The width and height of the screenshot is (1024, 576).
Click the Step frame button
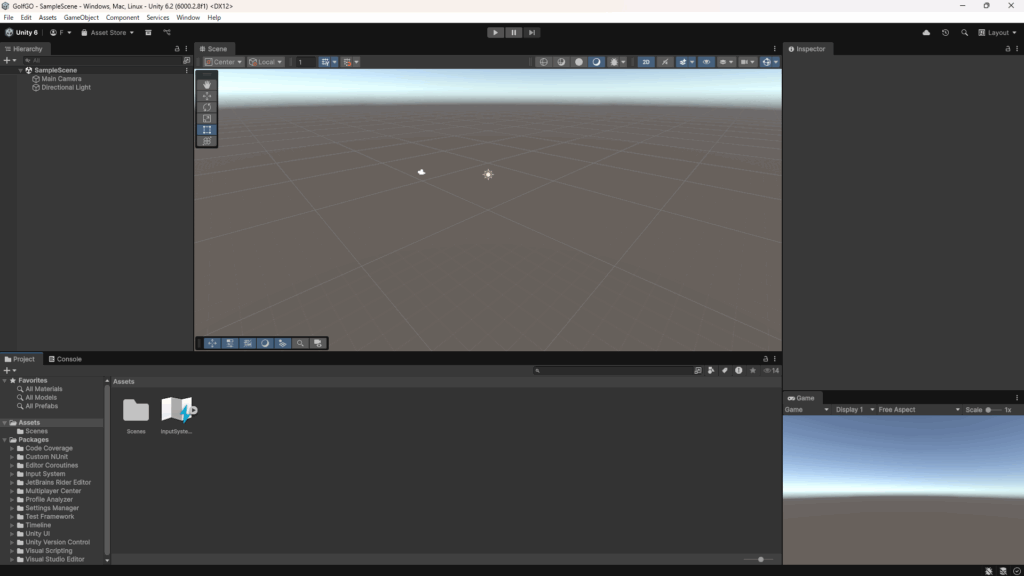click(532, 32)
